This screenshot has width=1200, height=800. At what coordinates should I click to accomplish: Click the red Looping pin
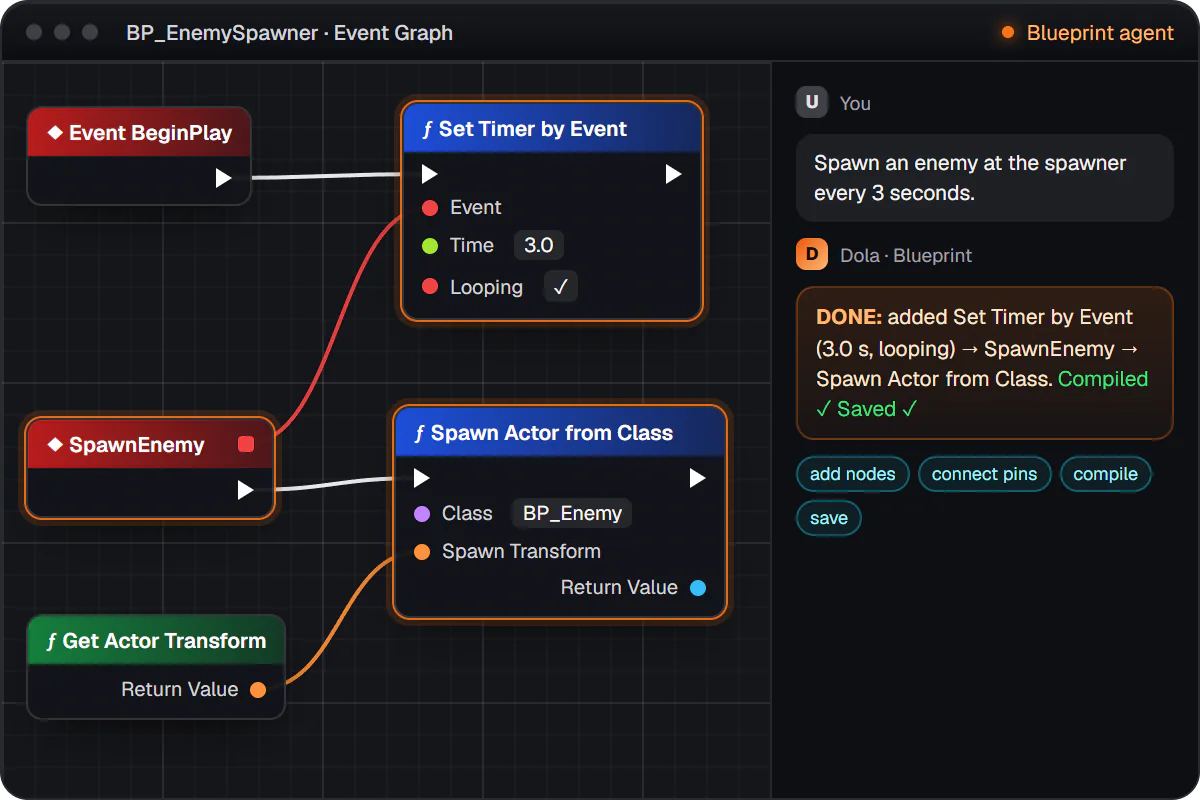[x=430, y=287]
